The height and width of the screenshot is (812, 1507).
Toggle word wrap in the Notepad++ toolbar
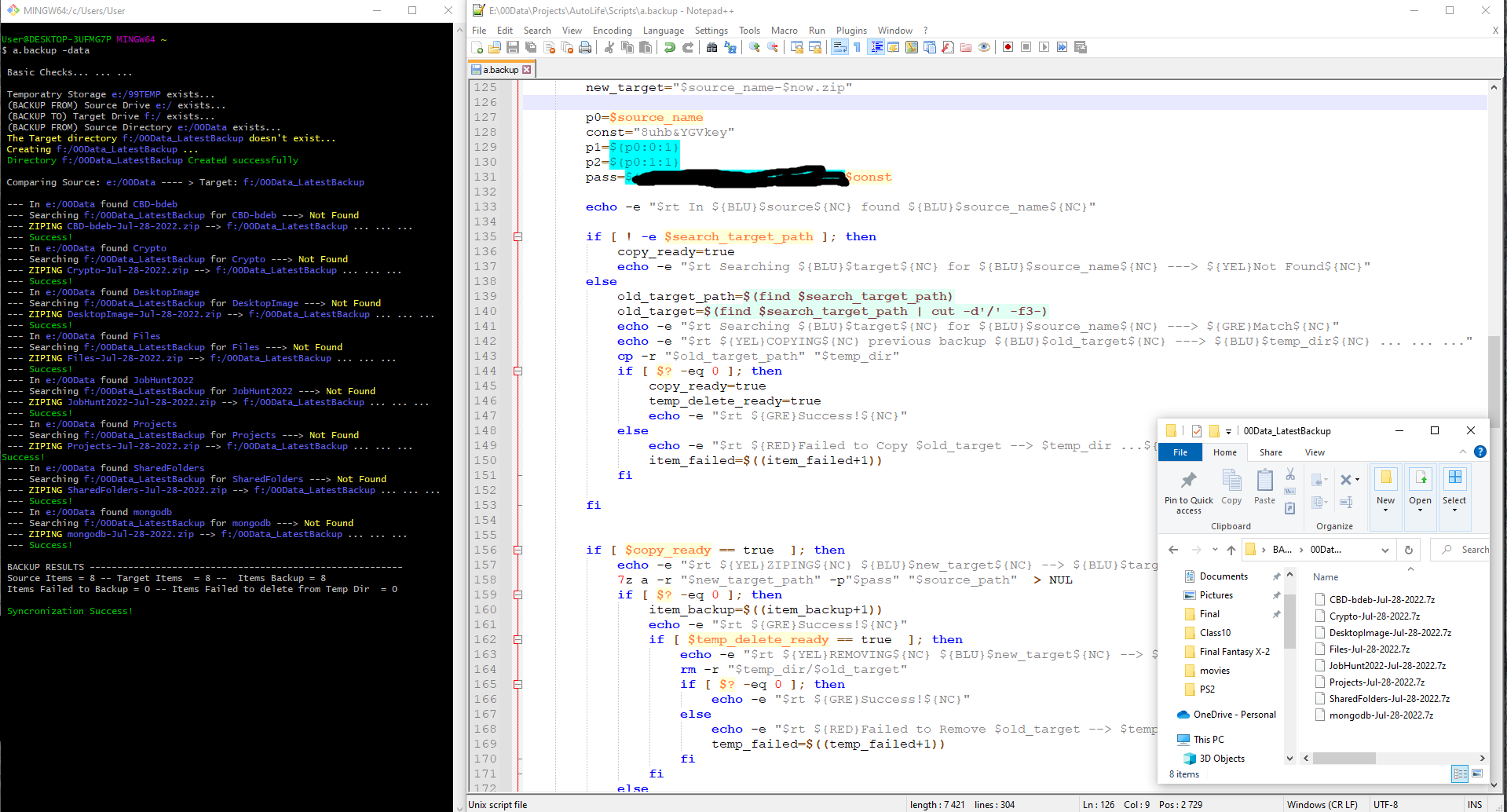[839, 47]
